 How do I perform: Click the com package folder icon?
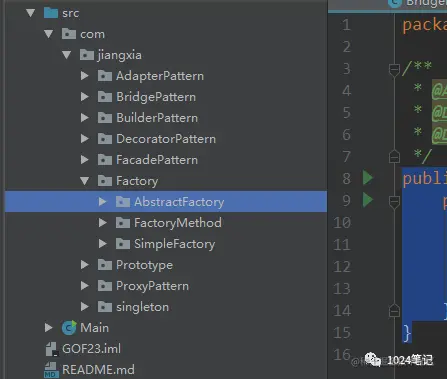point(69,34)
